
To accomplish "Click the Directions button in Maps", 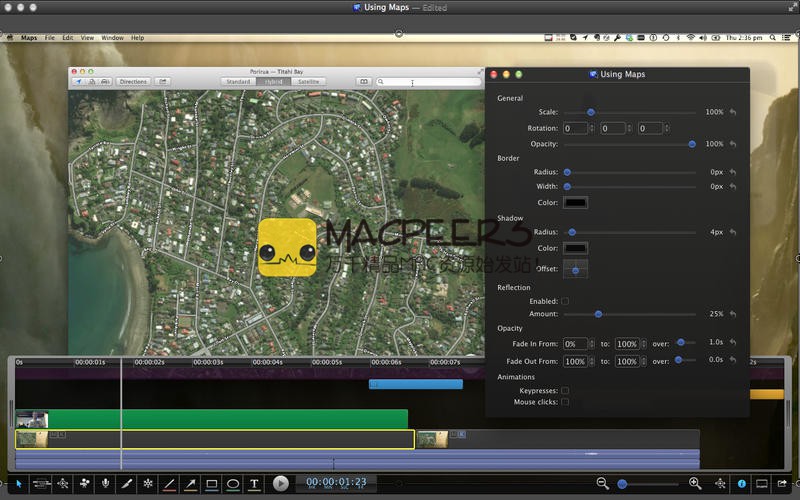I will (x=133, y=82).
